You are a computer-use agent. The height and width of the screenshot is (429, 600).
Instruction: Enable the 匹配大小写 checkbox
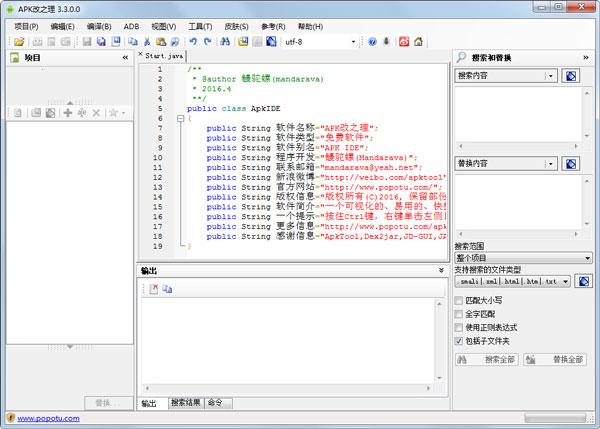click(459, 300)
